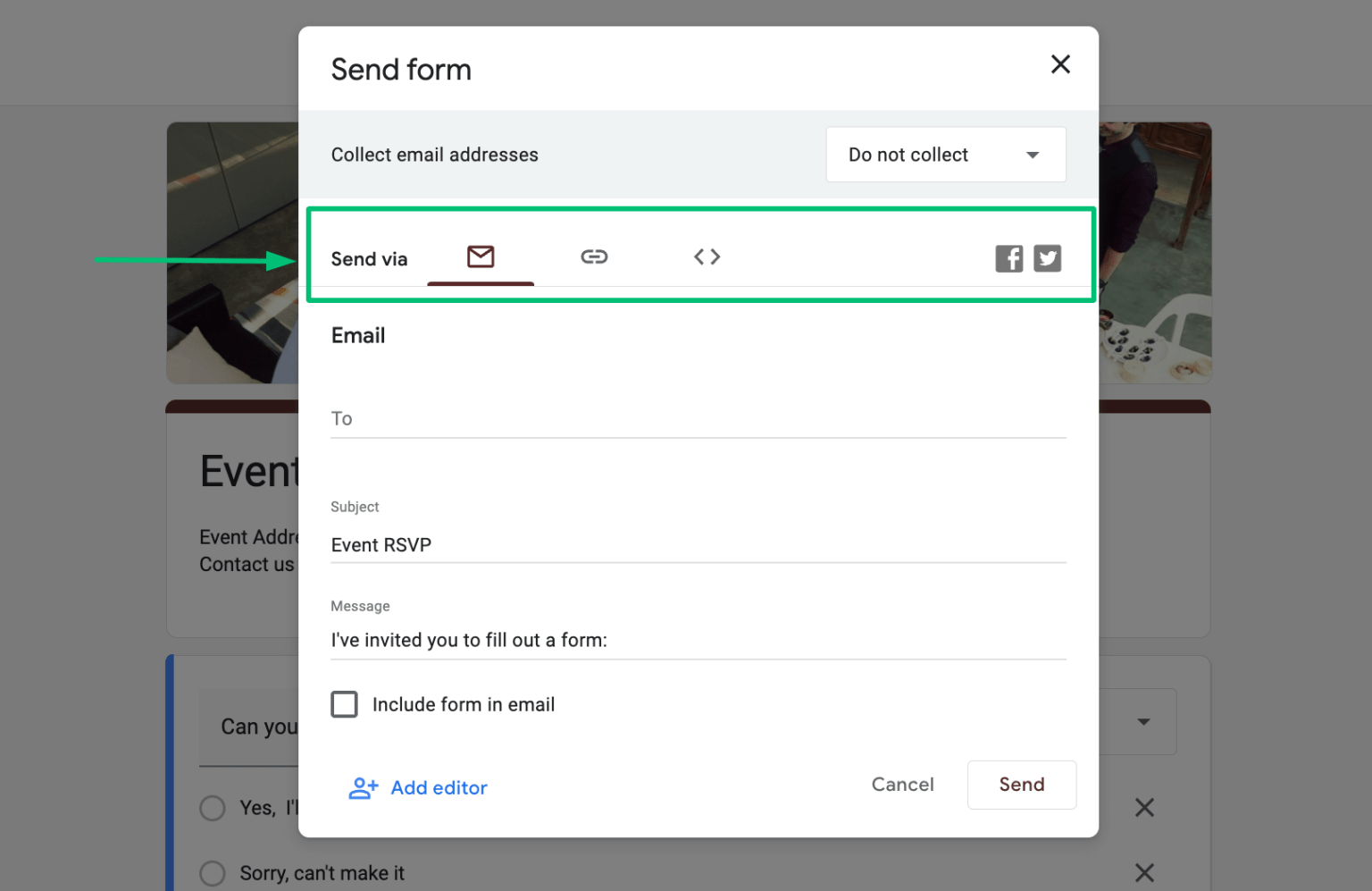Screen dimensions: 1372x891
Task: Select the email envelope send option
Action: point(481,256)
